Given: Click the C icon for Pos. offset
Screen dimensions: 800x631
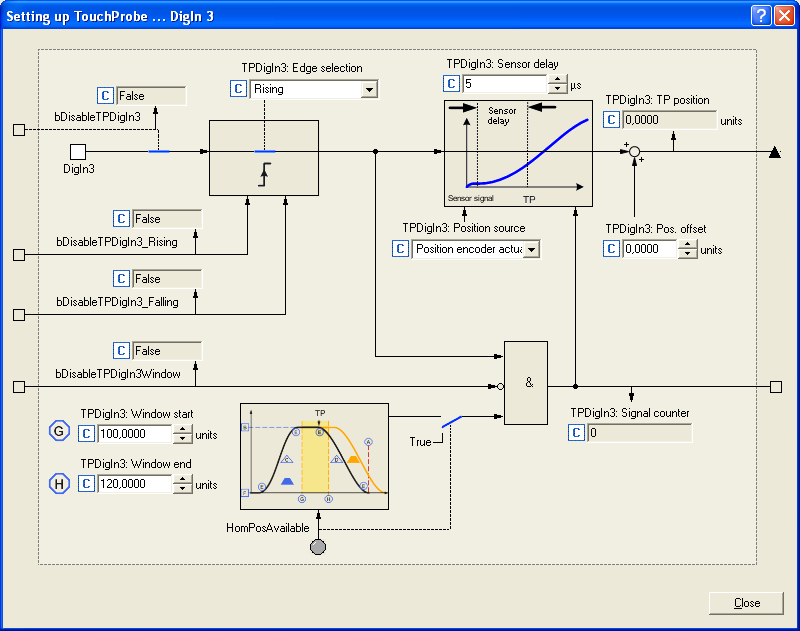Looking at the screenshot, I should click(x=612, y=249).
